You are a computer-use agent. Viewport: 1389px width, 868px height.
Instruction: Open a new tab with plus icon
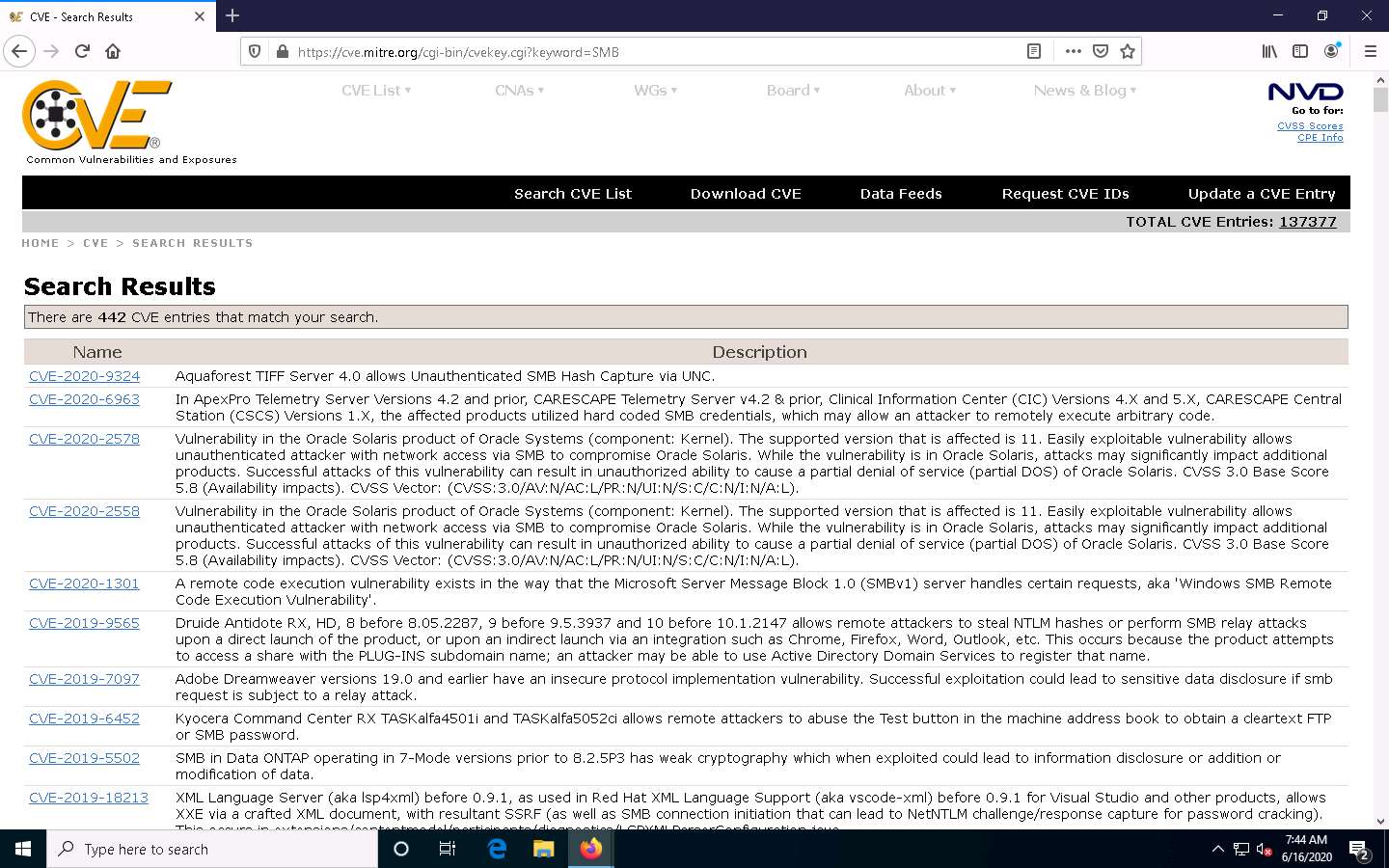tap(232, 15)
